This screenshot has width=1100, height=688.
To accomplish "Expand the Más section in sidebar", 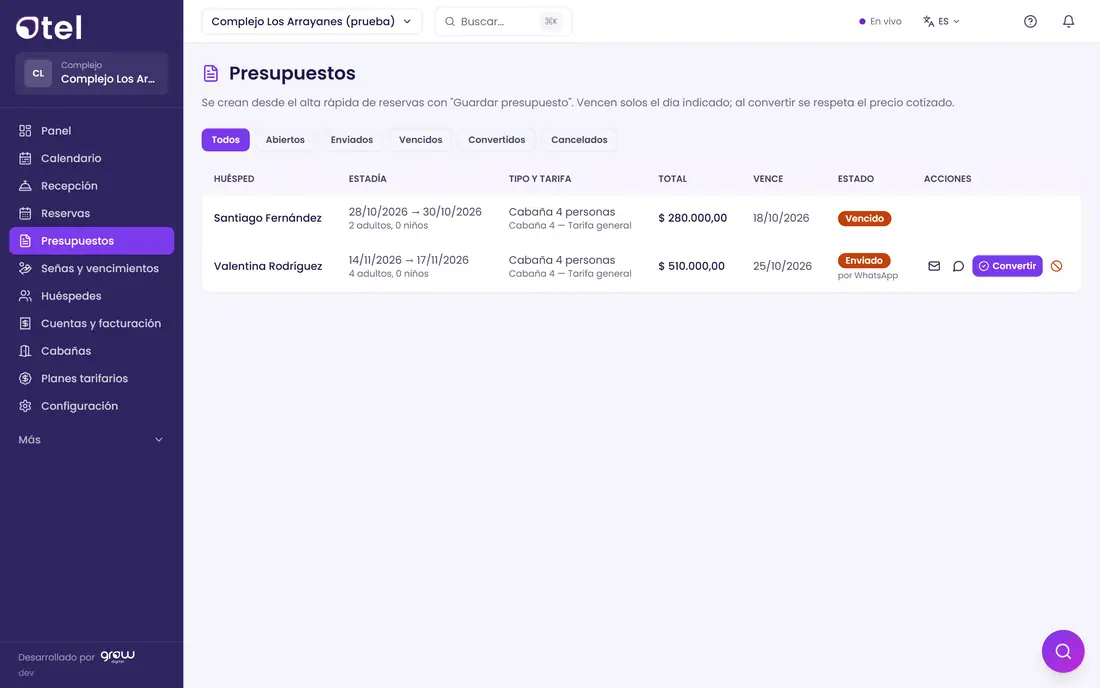I will click(91, 440).
